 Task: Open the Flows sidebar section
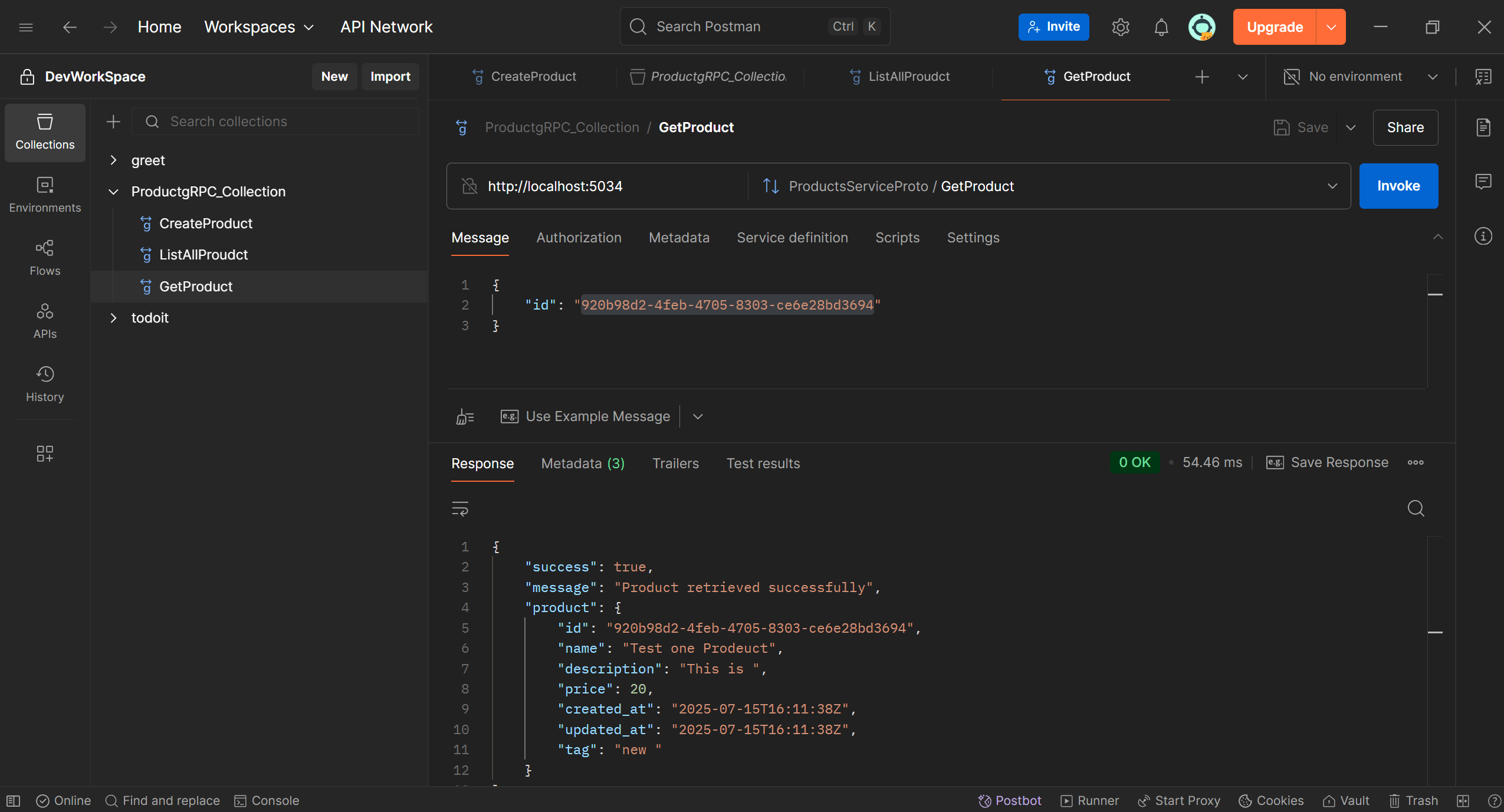point(45,258)
